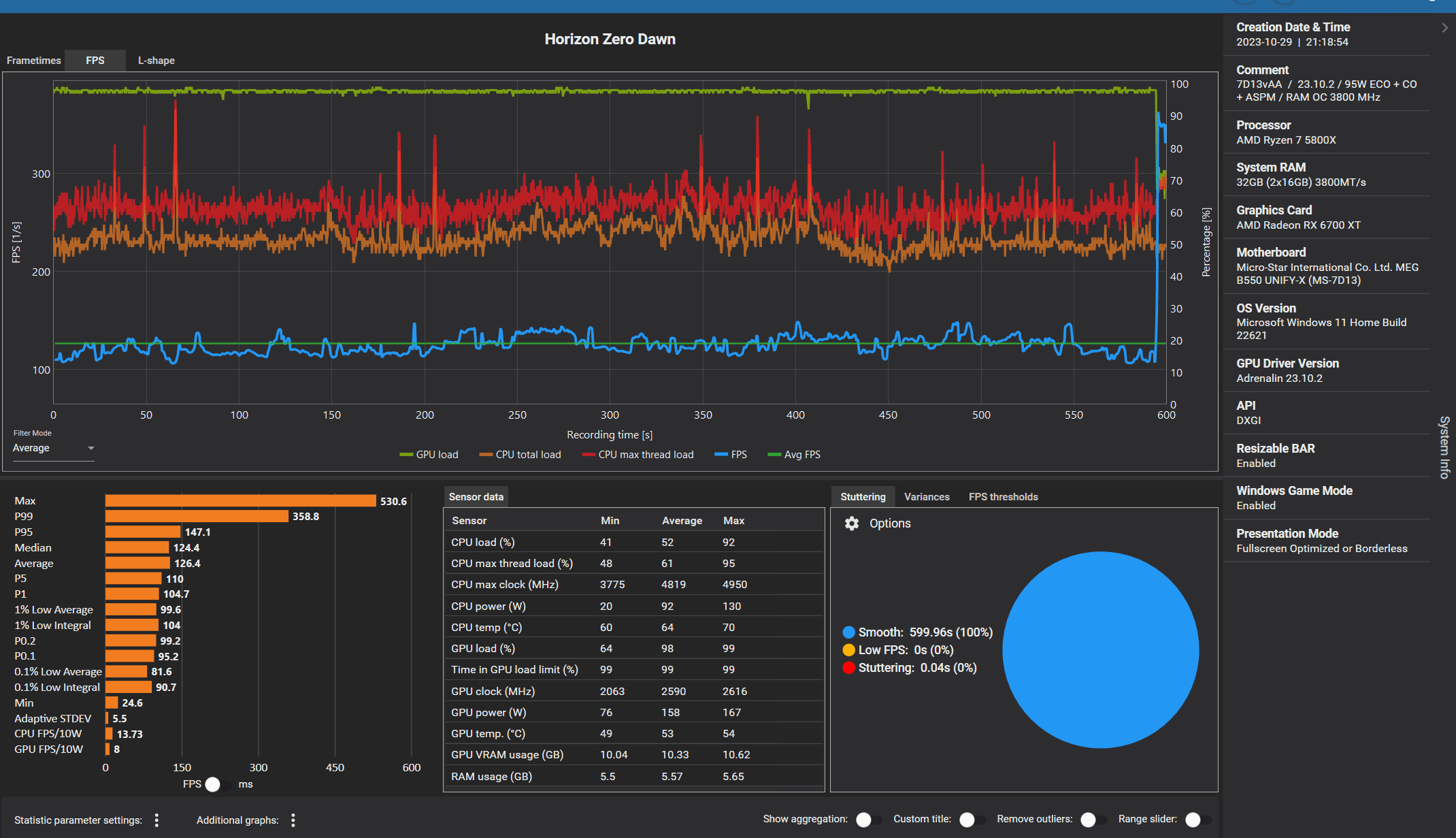Open the L-shape tab

click(x=156, y=61)
